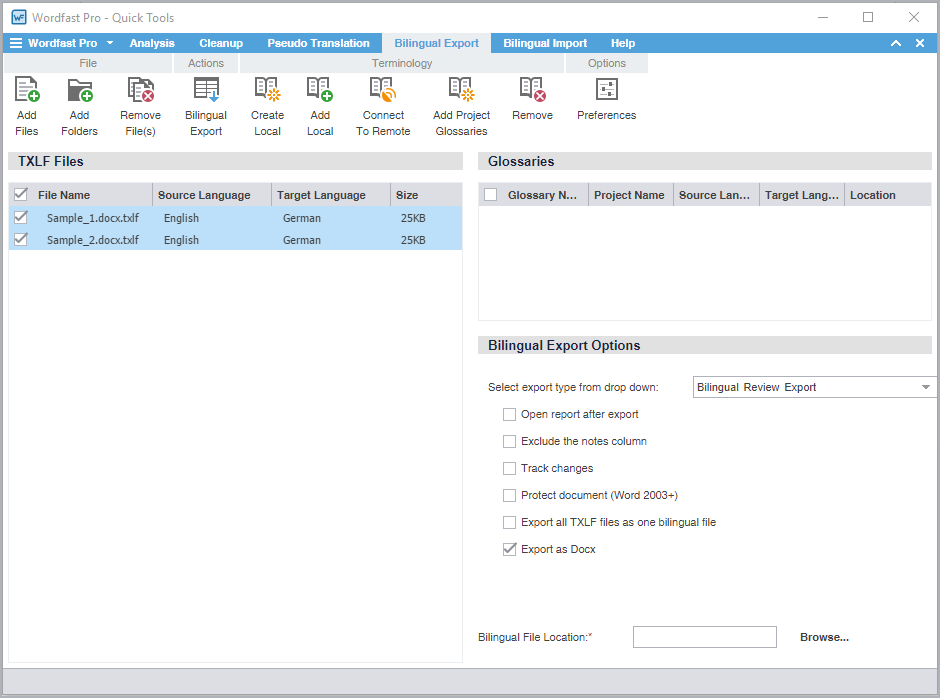The height and width of the screenshot is (698, 940).
Task: Click Add Project Glossaries icon
Action: click(462, 89)
